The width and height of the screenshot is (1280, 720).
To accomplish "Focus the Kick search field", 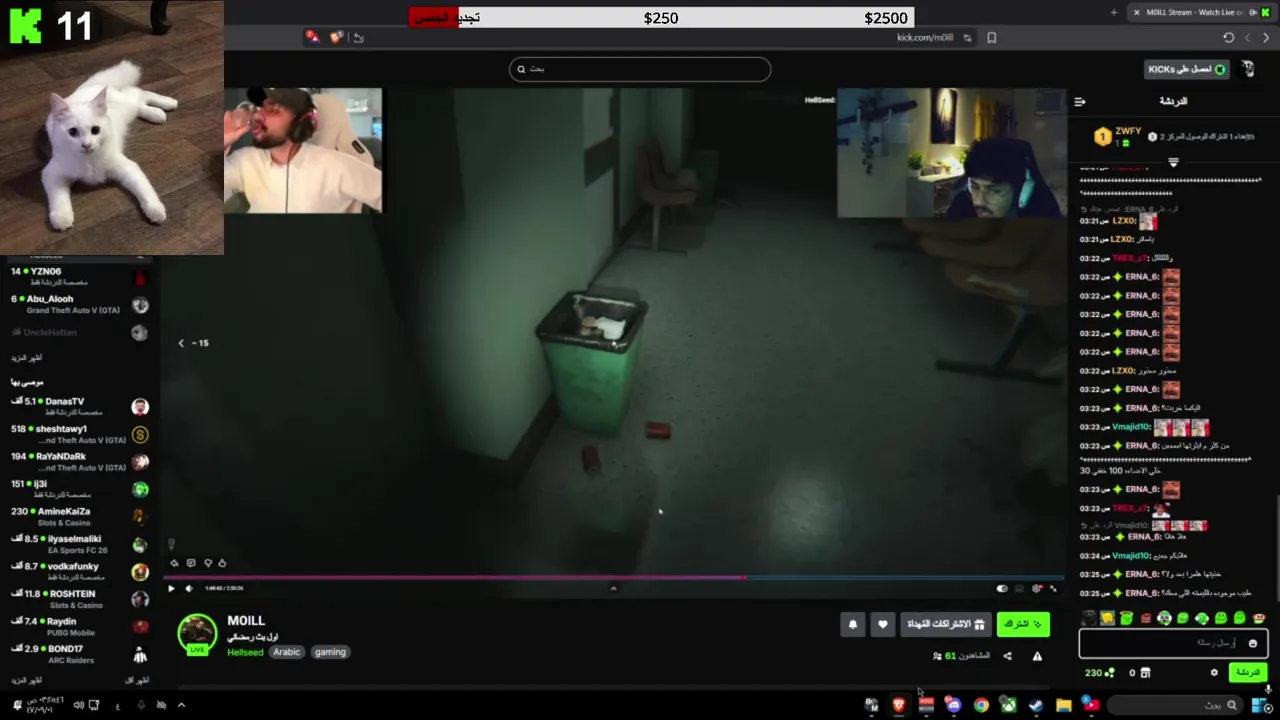I will 640,69.
